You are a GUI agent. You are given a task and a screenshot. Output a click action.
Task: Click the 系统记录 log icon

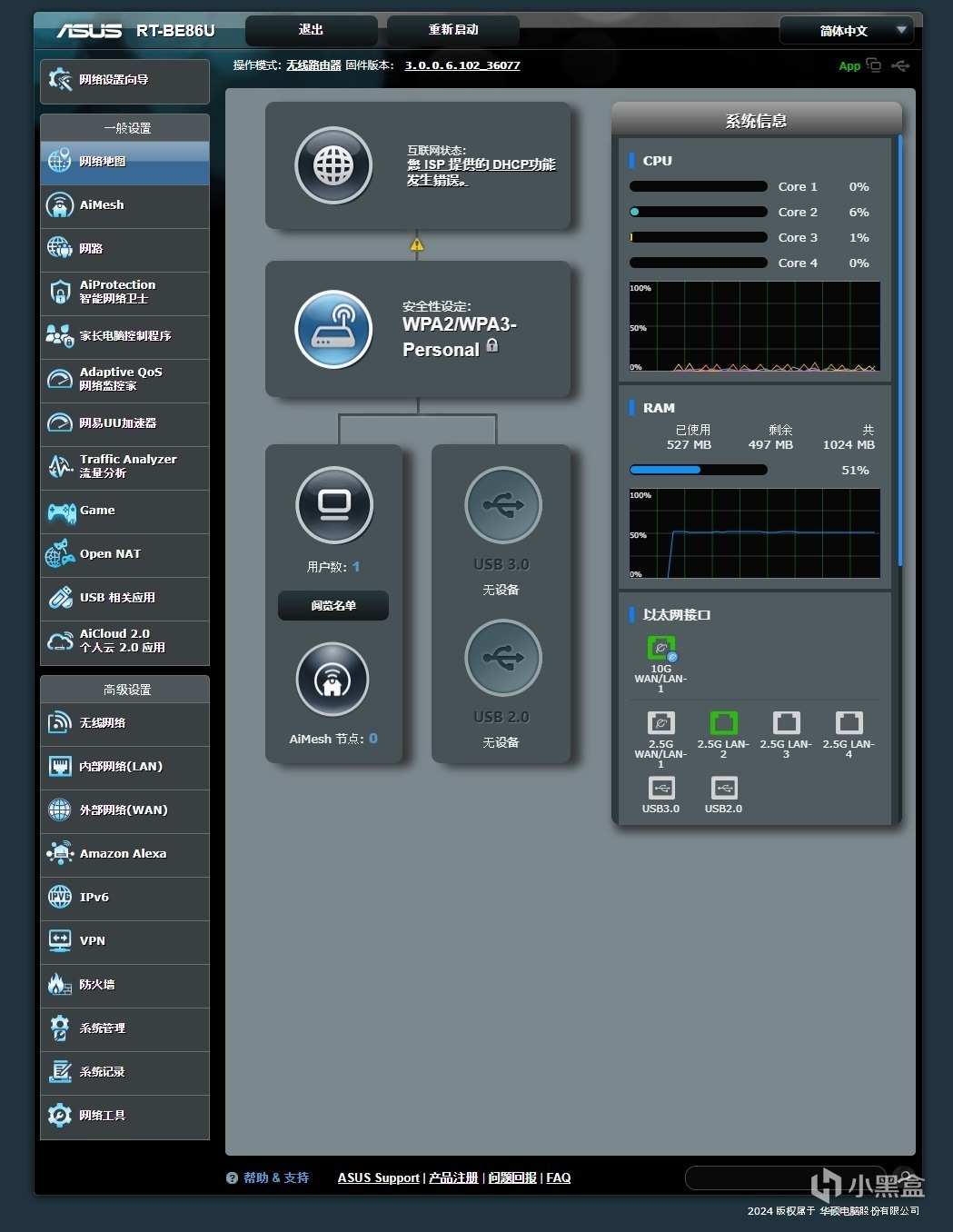[x=60, y=1072]
